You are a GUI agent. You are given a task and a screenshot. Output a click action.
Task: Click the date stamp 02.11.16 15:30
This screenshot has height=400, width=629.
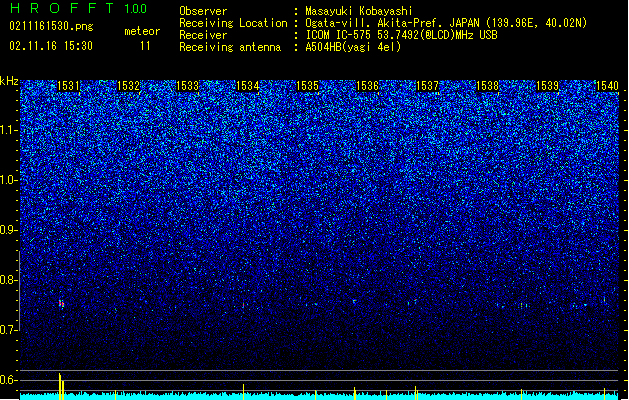click(51, 46)
